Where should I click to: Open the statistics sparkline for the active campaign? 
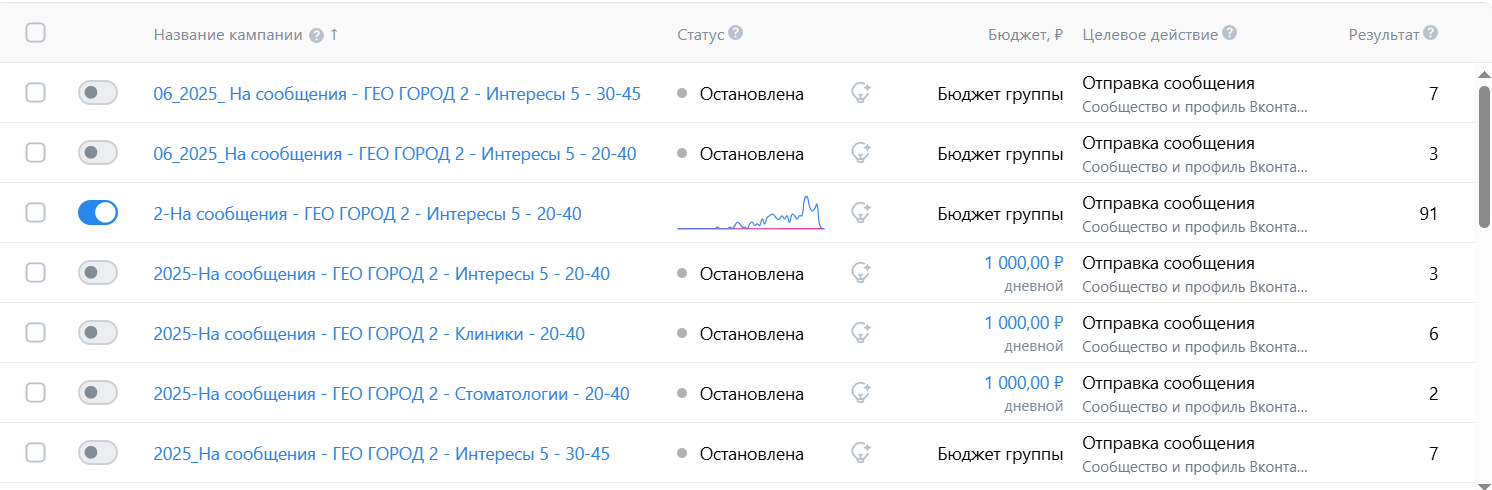pyautogui.click(x=750, y=213)
